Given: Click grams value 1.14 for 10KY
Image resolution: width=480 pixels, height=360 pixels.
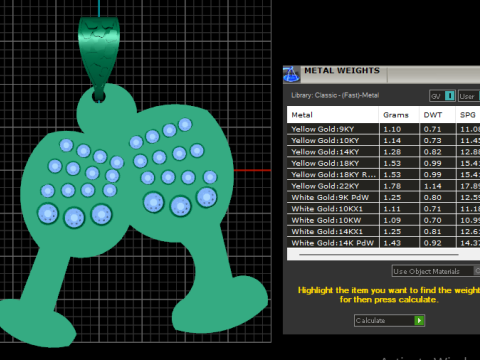Looking at the screenshot, I should 392,141.
